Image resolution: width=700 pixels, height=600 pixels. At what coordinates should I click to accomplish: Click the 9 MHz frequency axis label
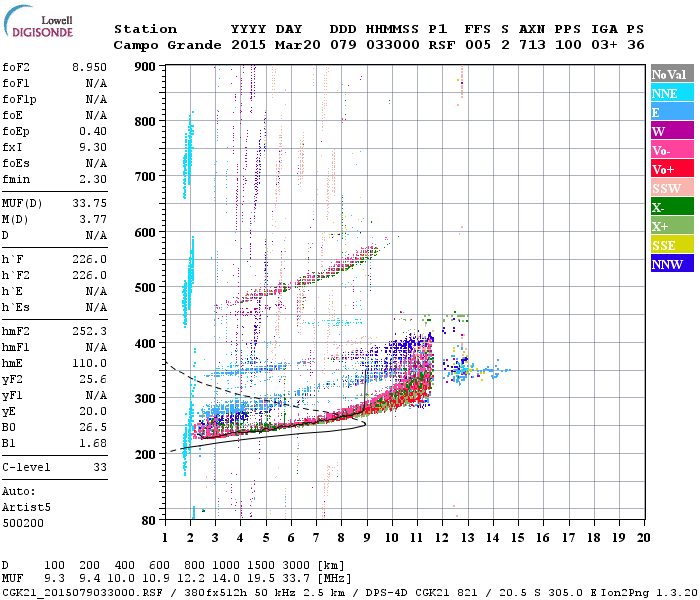click(367, 538)
